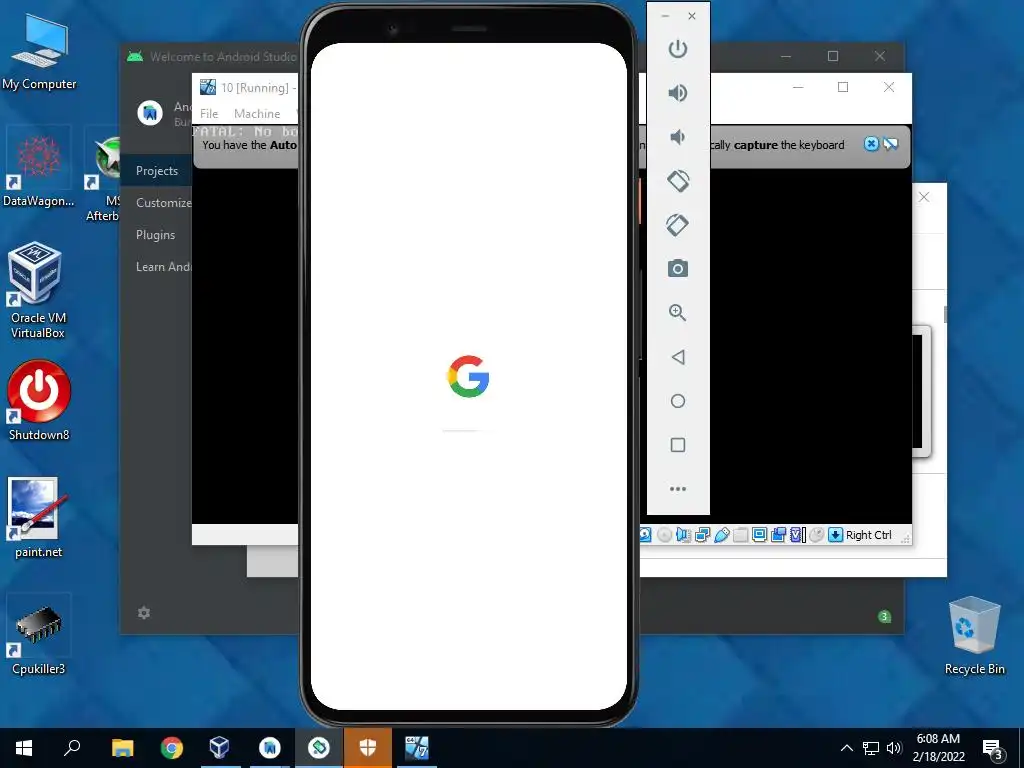Open the Windows Start menu
This screenshot has width=1024, height=768.
coord(24,748)
